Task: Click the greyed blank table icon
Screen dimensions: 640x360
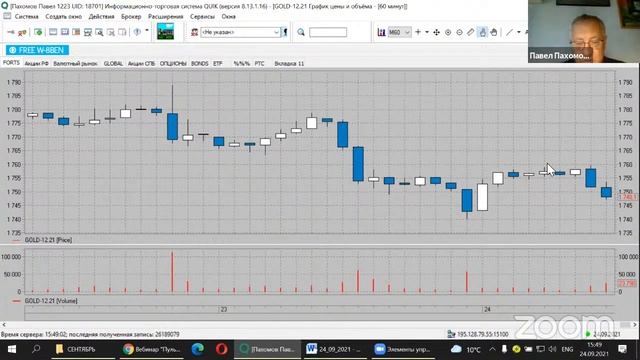Action: tap(122, 32)
